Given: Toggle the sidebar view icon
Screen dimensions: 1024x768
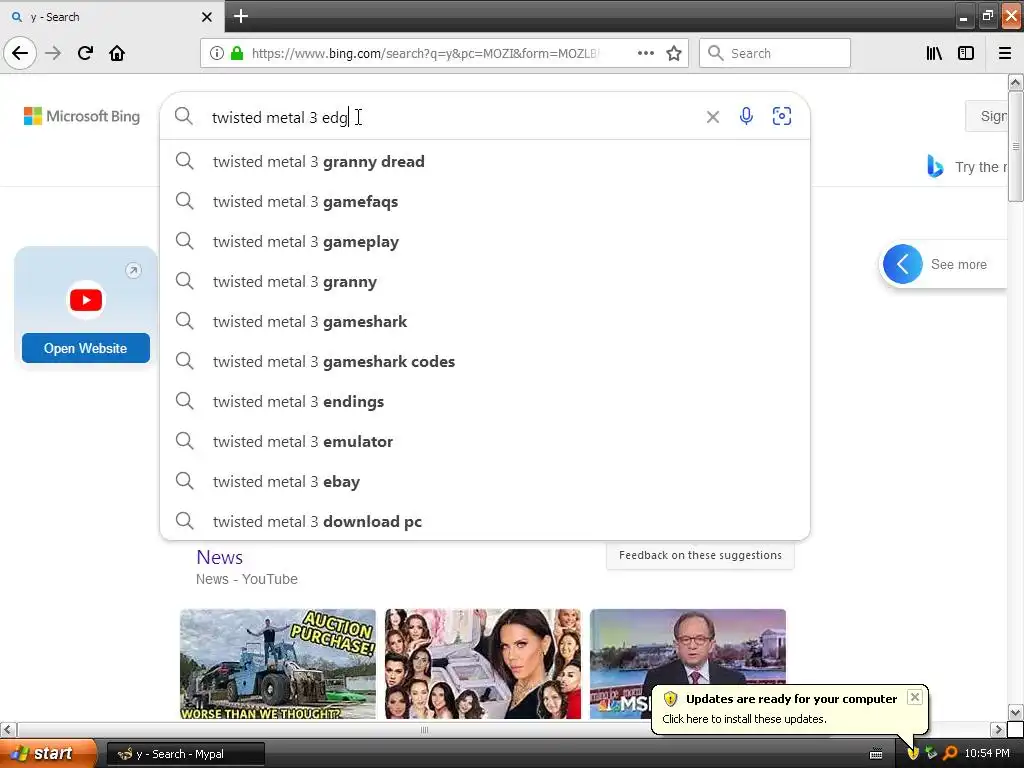Looking at the screenshot, I should pyautogui.click(x=966, y=53).
